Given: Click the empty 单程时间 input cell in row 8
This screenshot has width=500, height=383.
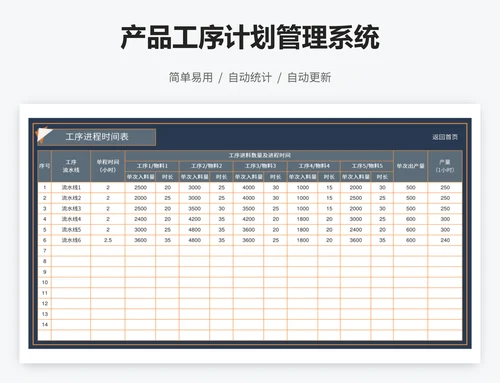Looking at the screenshot, I should pyautogui.click(x=108, y=261).
